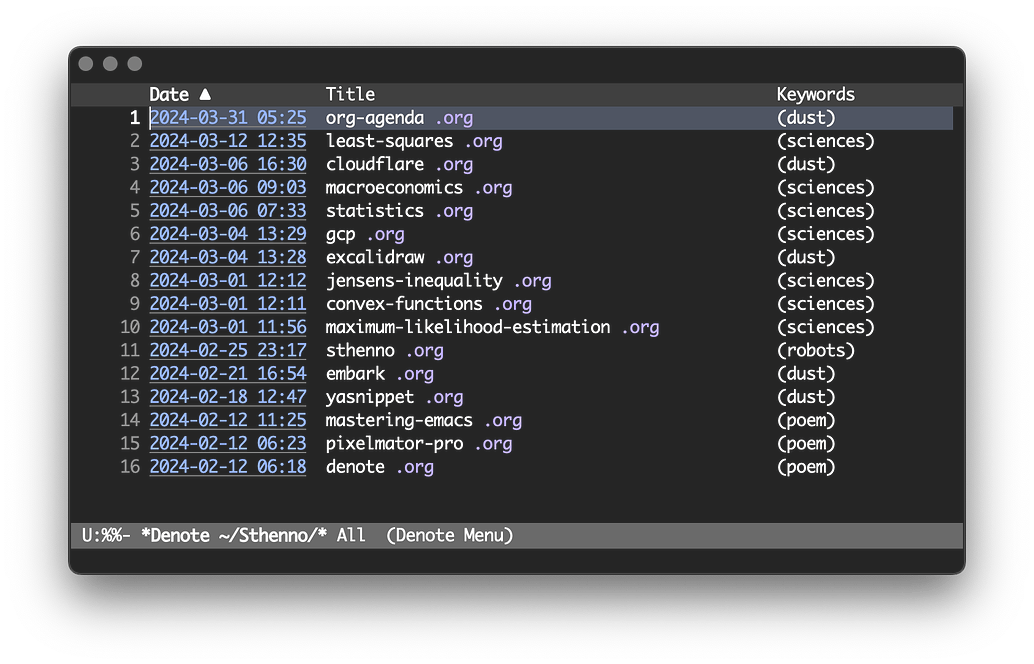Click the .org extension of yasnippet
Viewport: 1034px width, 664px height.
[x=444, y=397]
